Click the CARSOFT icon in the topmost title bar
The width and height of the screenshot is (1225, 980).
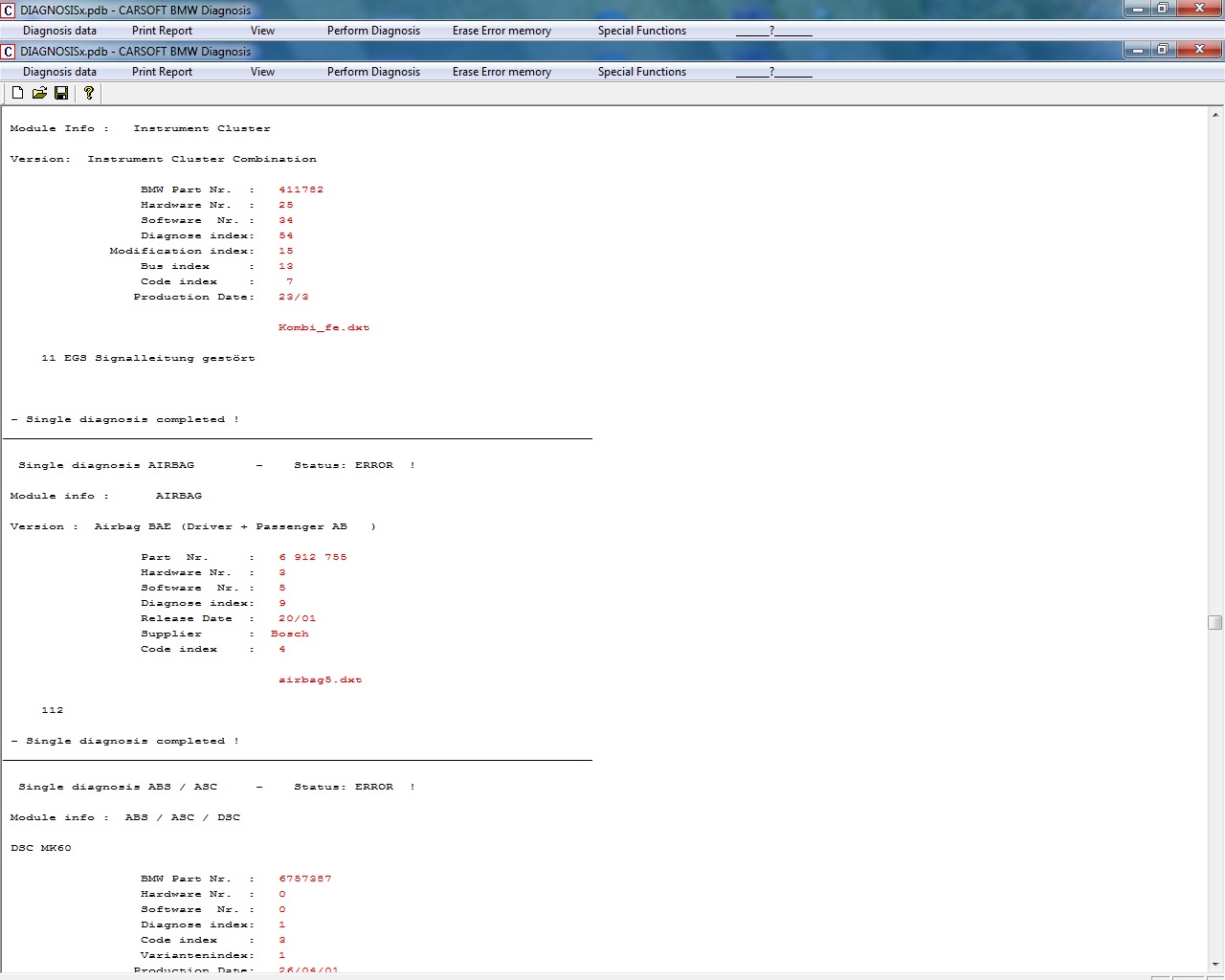tap(9, 11)
